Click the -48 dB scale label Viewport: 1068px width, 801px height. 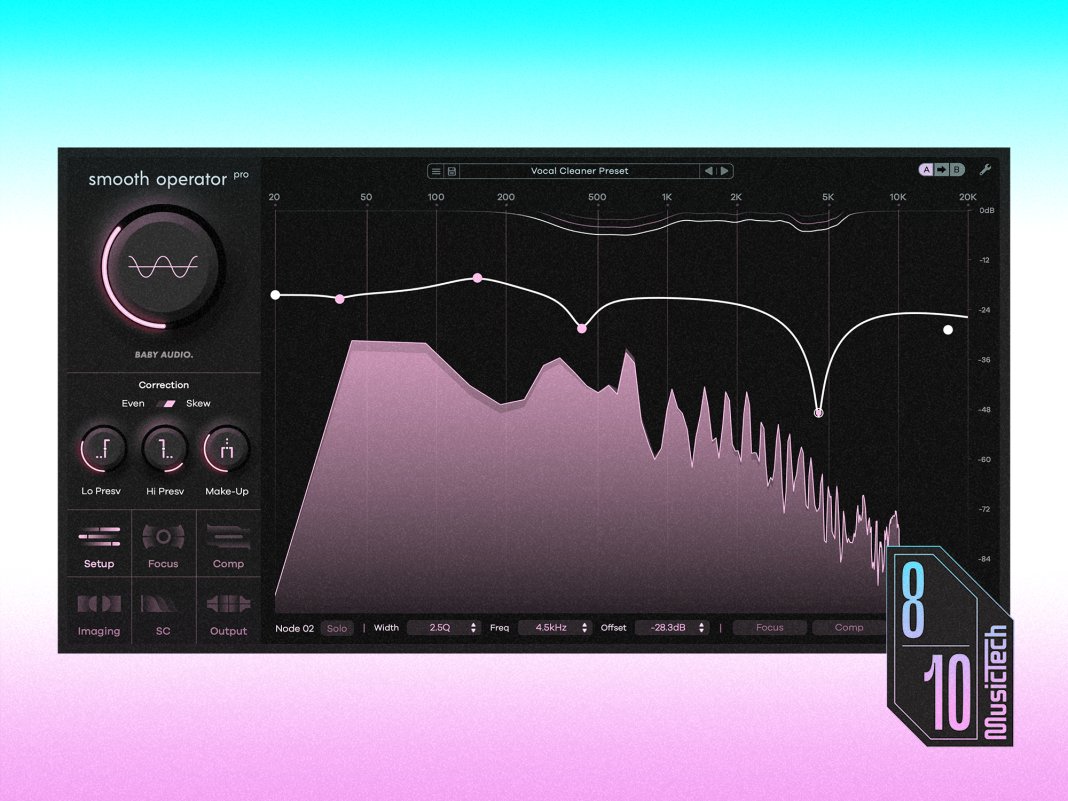tap(984, 409)
